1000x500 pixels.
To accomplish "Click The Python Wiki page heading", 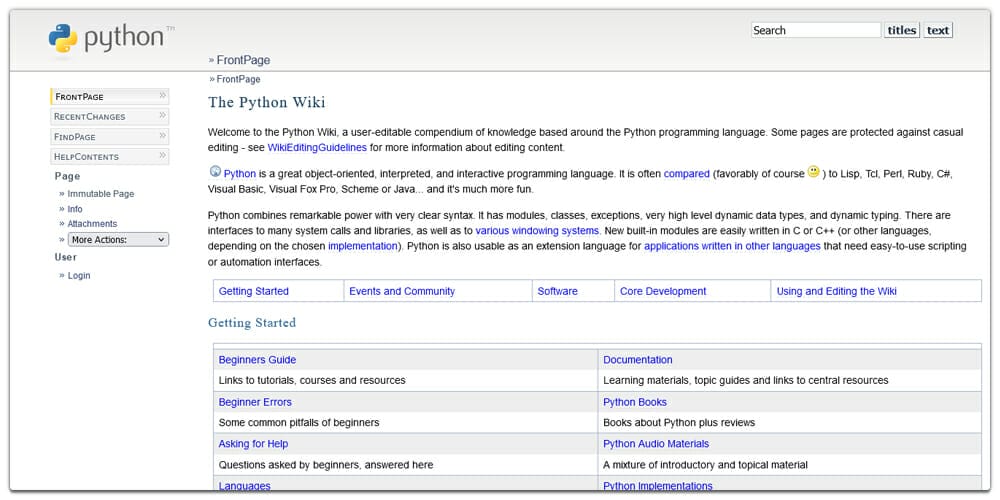I will click(x=267, y=103).
